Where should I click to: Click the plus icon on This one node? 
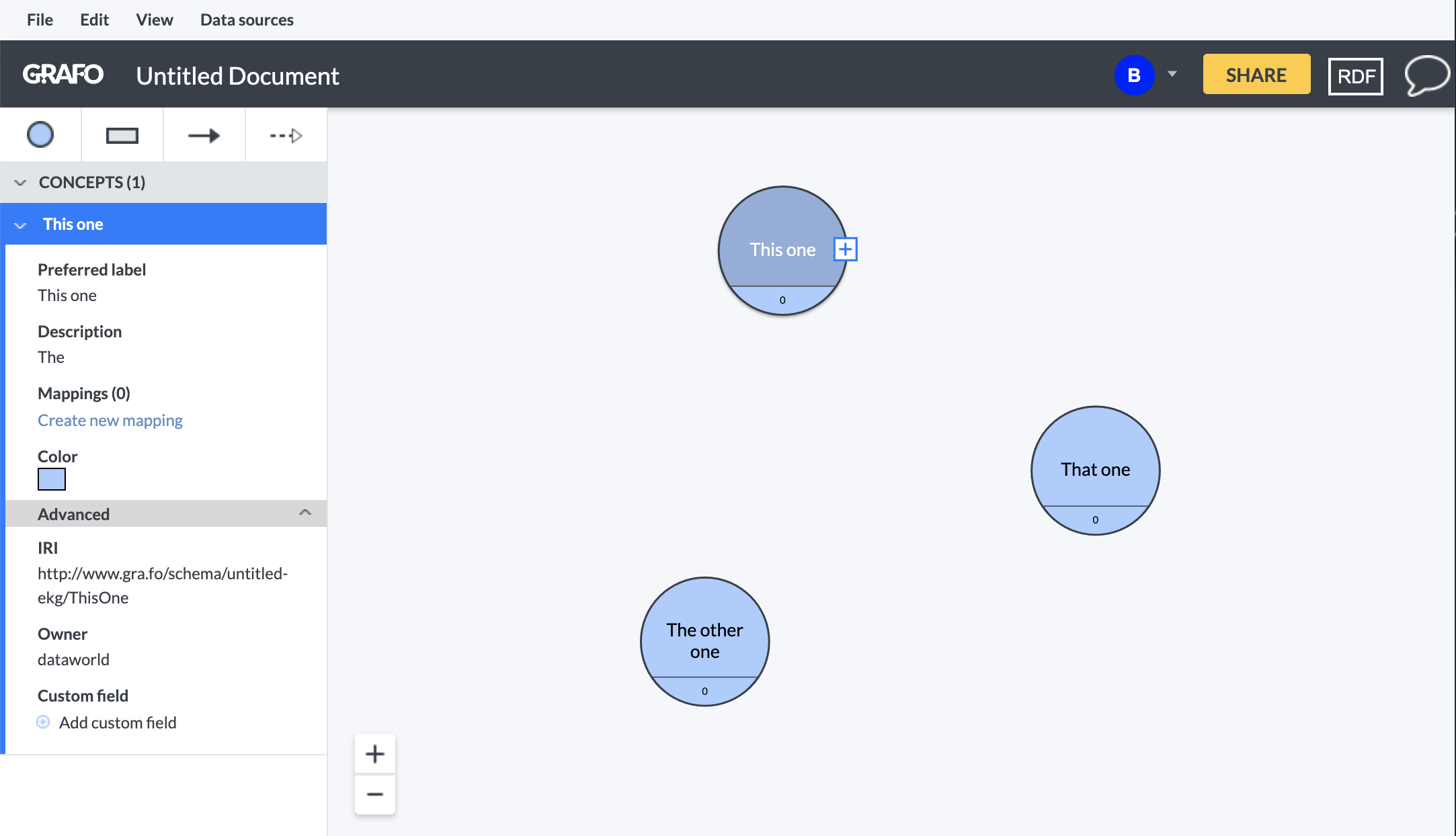point(845,249)
